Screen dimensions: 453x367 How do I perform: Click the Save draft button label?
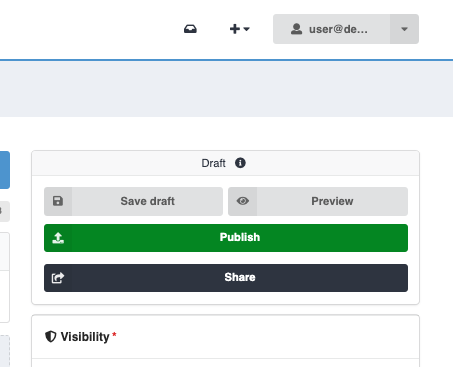147,201
